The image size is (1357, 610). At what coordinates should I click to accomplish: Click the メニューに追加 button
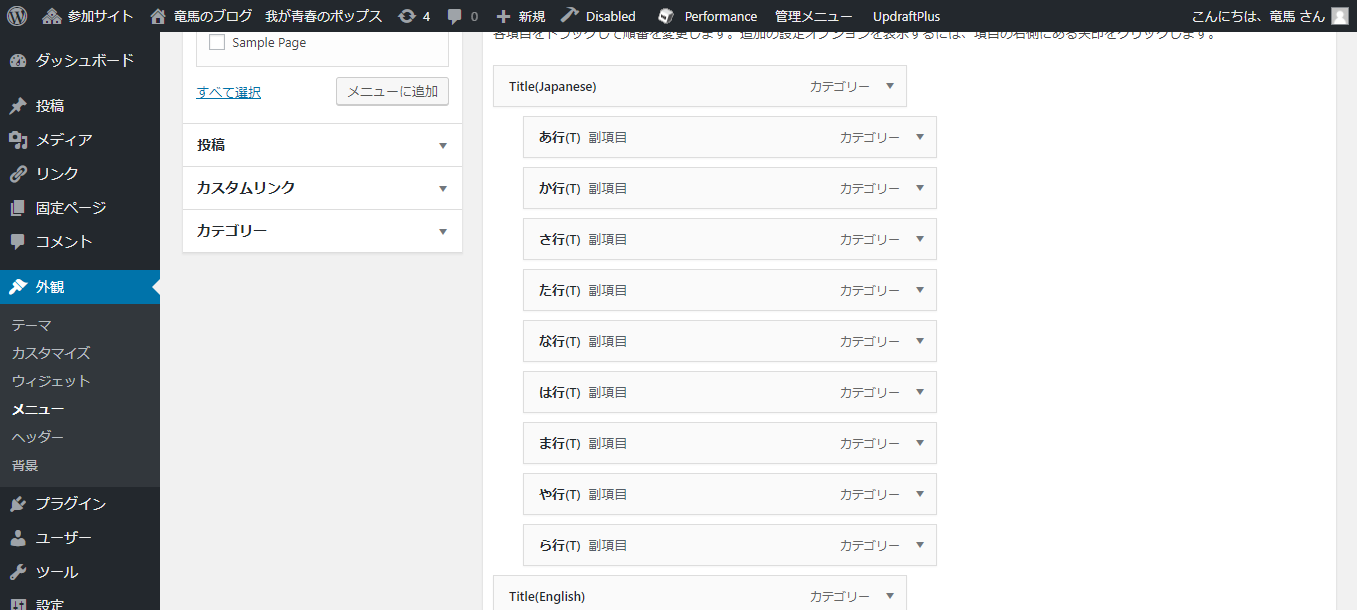tap(392, 91)
